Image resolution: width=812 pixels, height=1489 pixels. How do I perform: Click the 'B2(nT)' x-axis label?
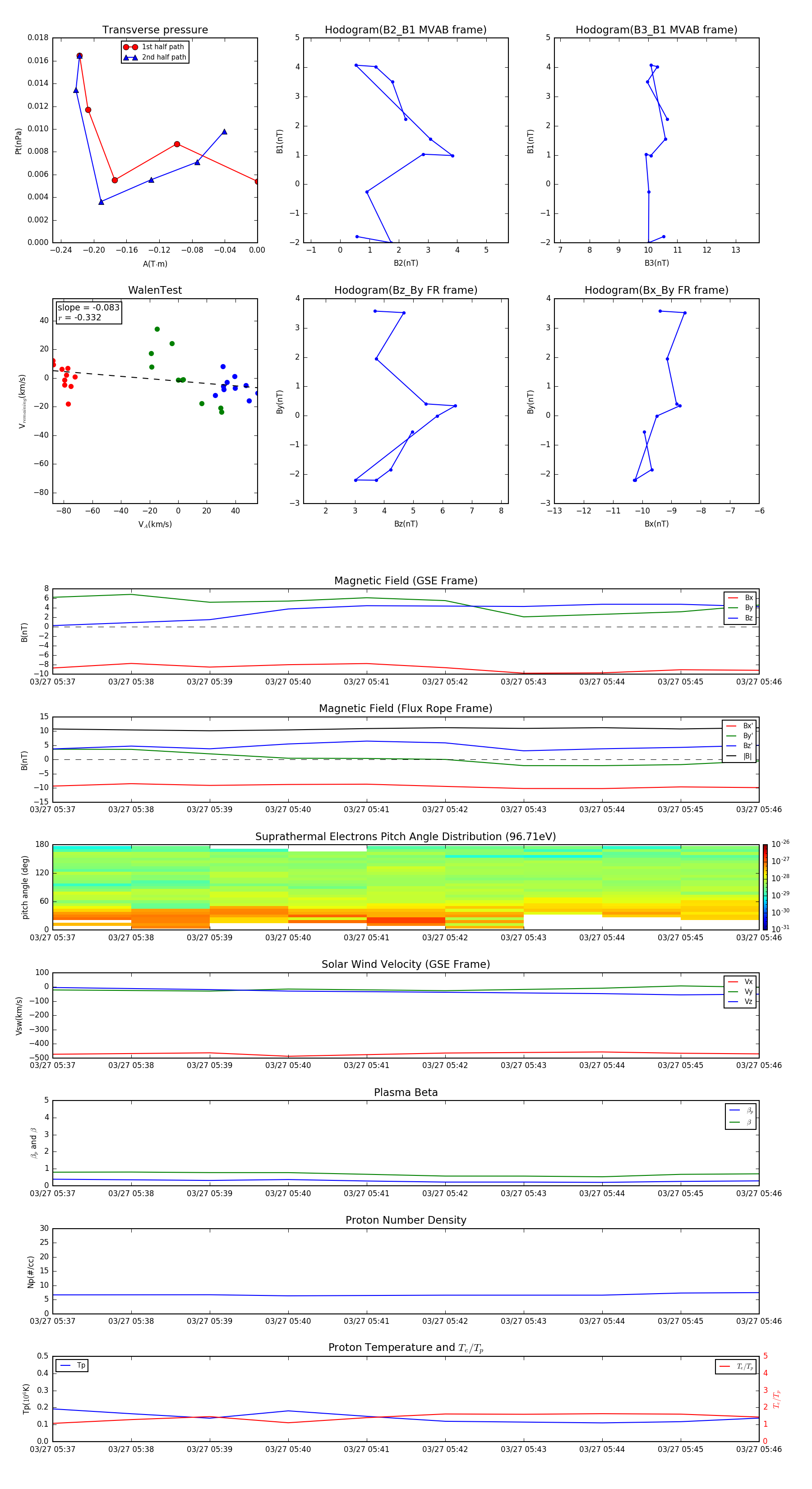[x=406, y=263]
